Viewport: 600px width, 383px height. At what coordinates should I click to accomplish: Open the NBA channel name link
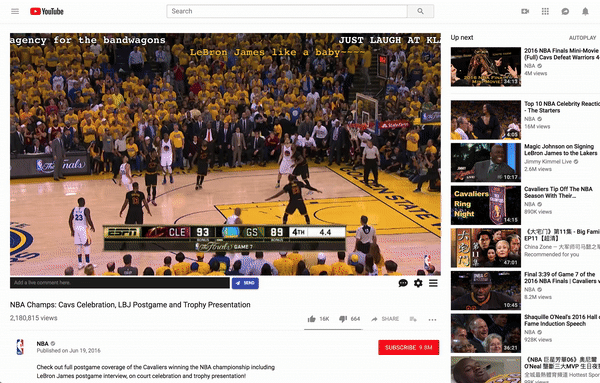click(x=42, y=343)
